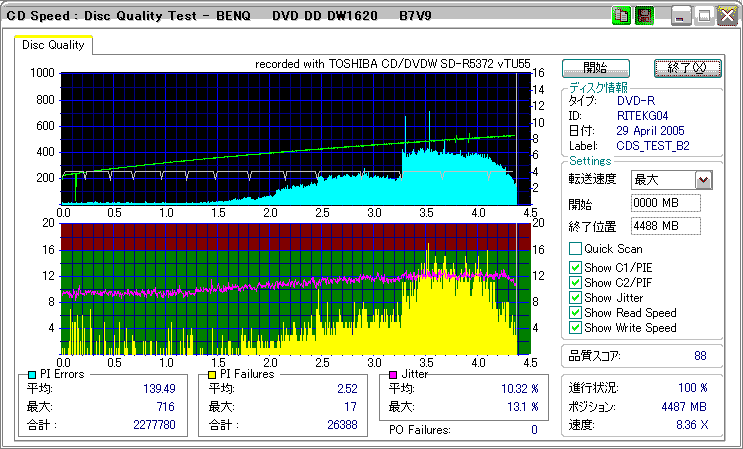This screenshot has height=449, width=743.
Task: Click the cyan PI Errors legend square
Action: coord(32,374)
